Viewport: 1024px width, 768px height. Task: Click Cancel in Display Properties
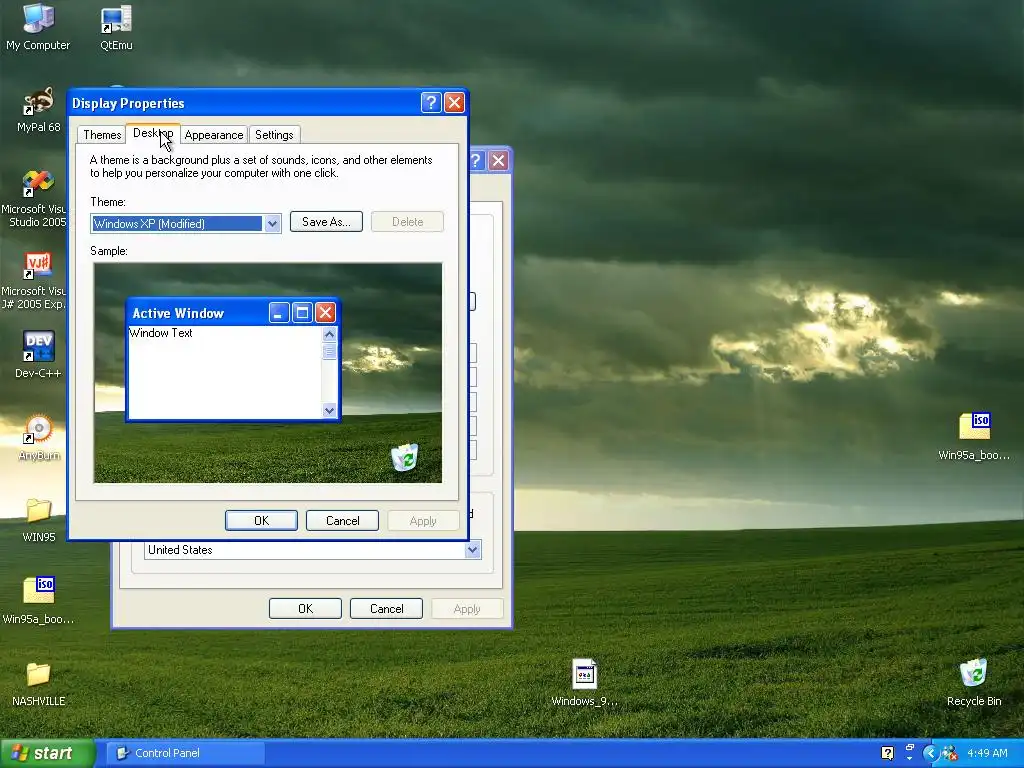click(342, 520)
